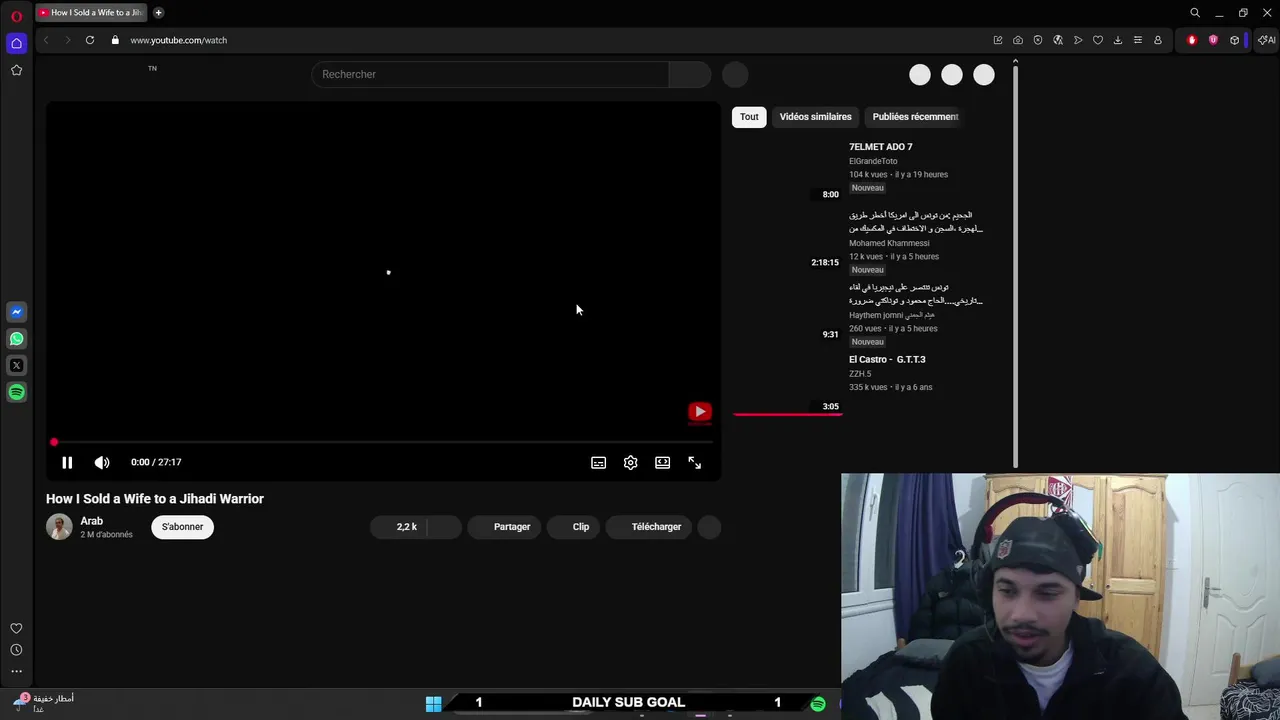Open video 7ELMET ADO 7
Screen dimensions: 1280x720
(x=881, y=147)
